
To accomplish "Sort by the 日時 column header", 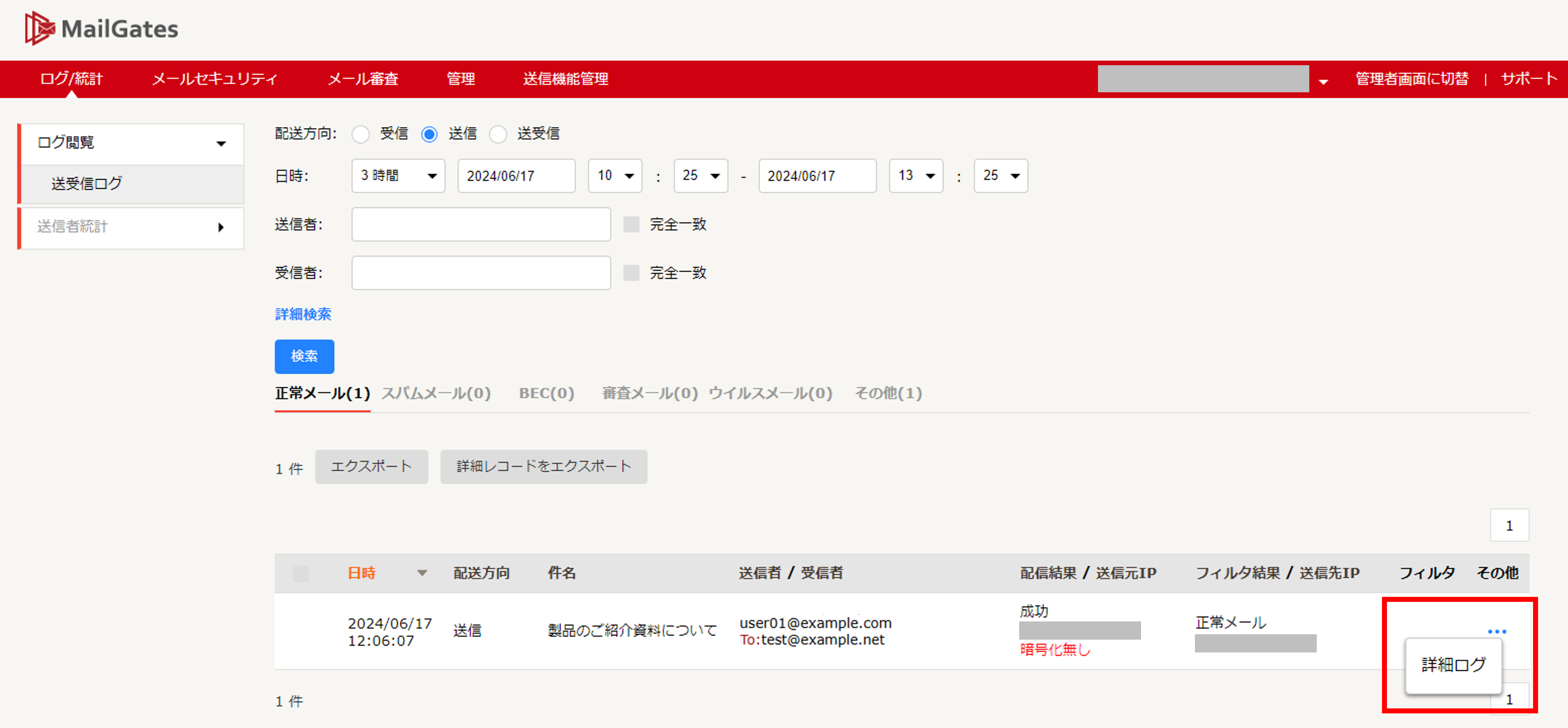I will point(362,573).
